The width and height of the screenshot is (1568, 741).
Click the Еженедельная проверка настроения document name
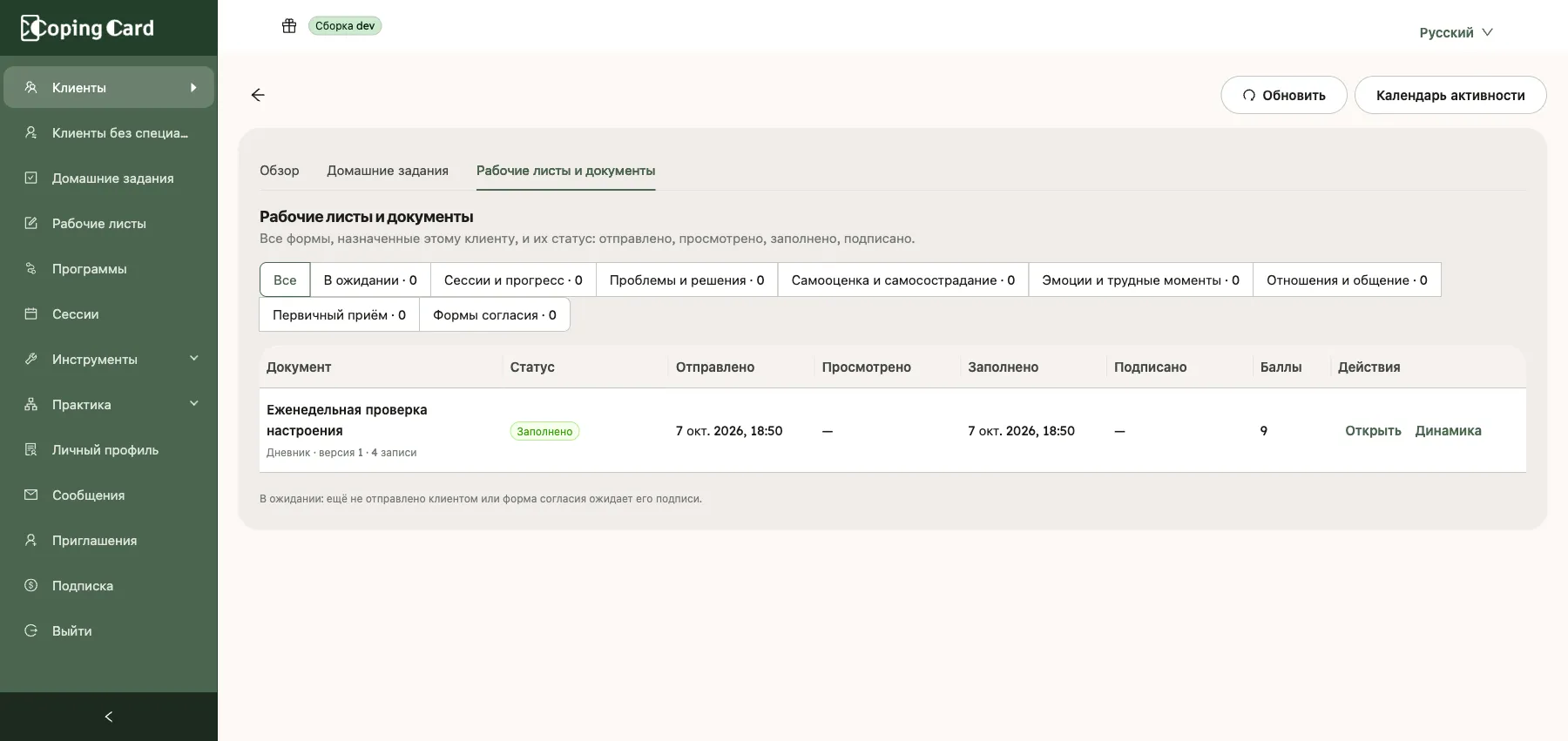tap(347, 420)
